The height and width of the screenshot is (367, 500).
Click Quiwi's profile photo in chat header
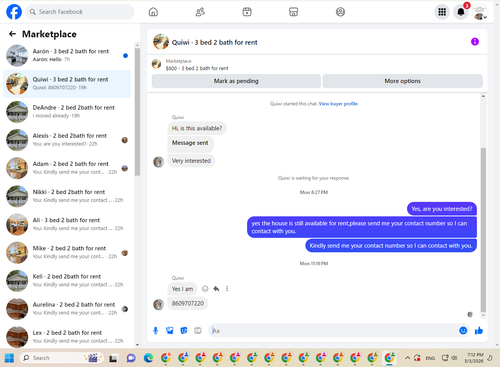[161, 42]
